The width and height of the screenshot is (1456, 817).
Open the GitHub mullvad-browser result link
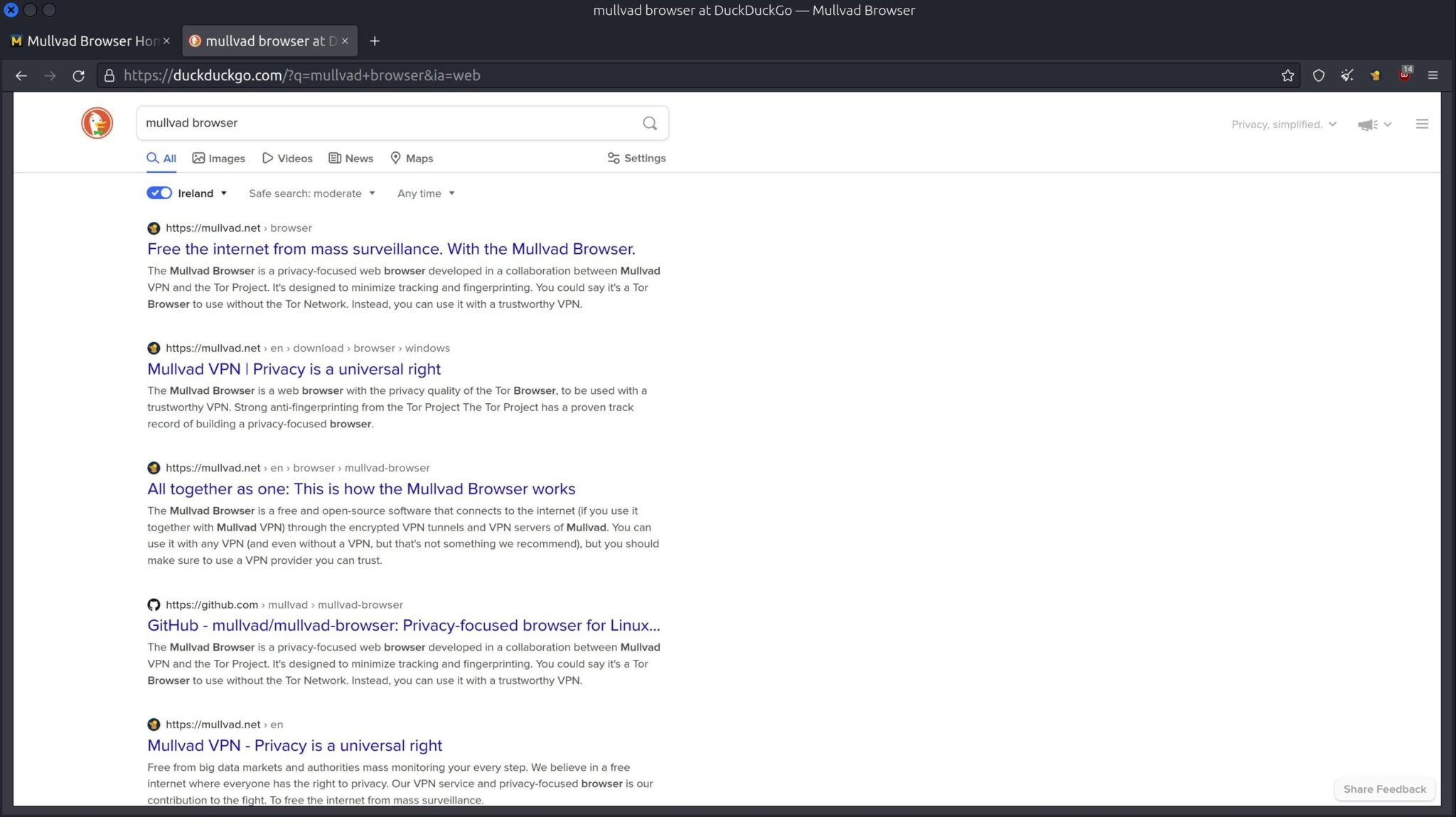coord(403,625)
